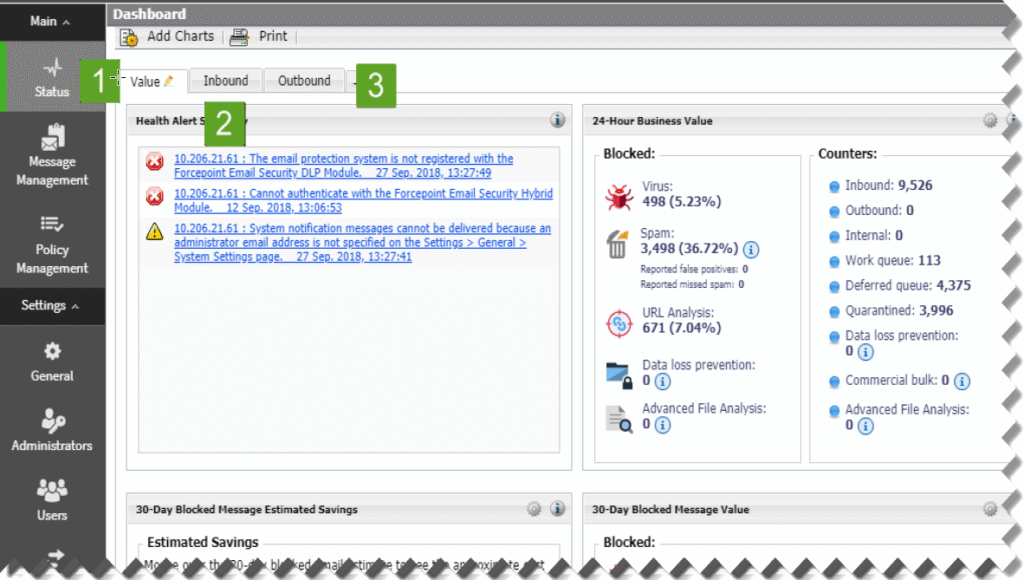Open the Status page in sidebar
The height and width of the screenshot is (580, 1024).
[x=52, y=77]
